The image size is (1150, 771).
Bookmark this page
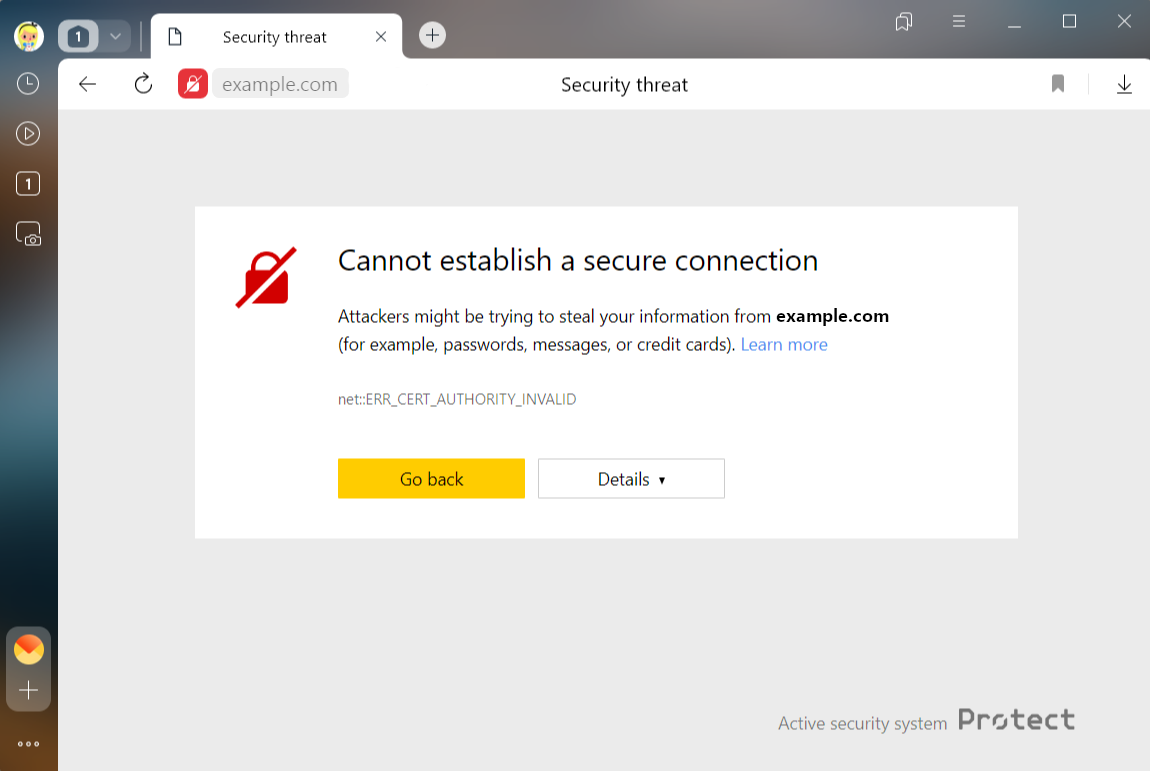1058,84
